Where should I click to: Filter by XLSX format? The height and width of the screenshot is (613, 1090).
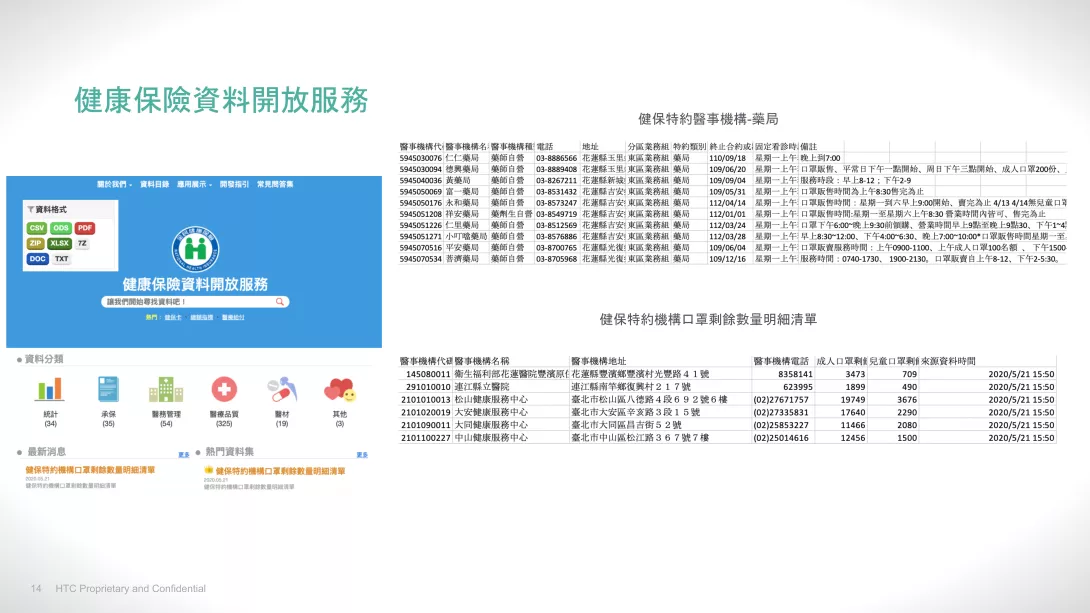click(60, 243)
